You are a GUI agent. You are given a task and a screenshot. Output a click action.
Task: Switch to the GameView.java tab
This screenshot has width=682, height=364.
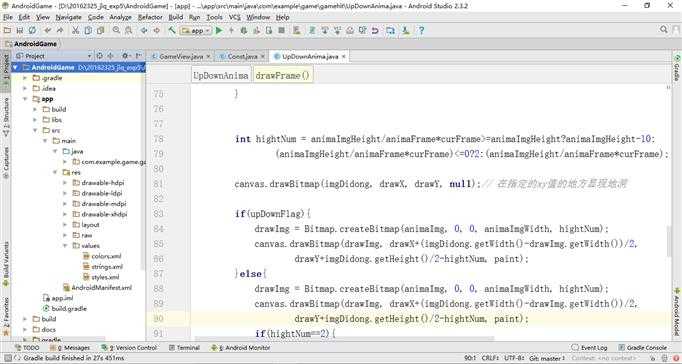(181, 57)
